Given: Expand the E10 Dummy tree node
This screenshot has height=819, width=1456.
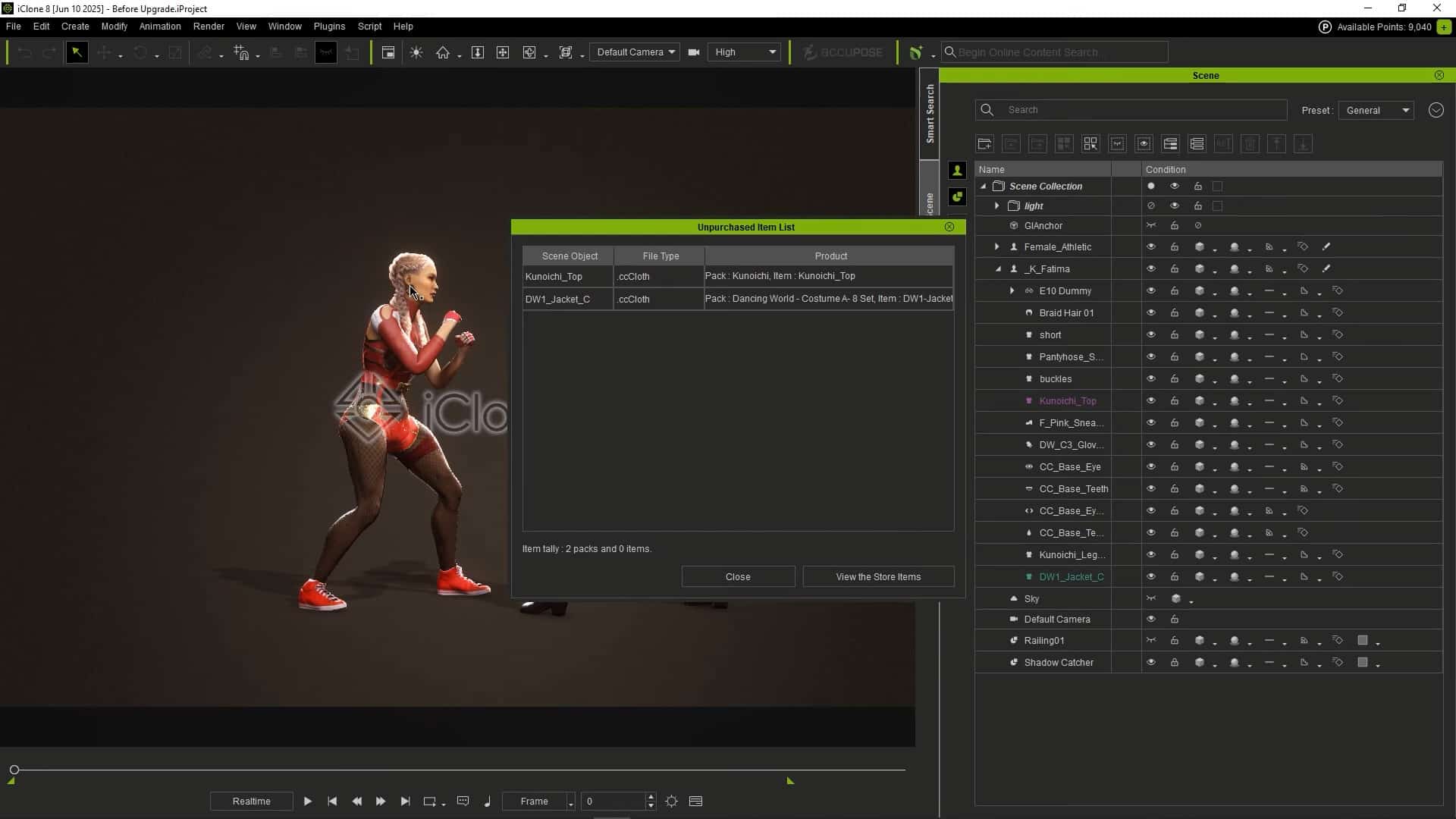Looking at the screenshot, I should coord(1012,290).
